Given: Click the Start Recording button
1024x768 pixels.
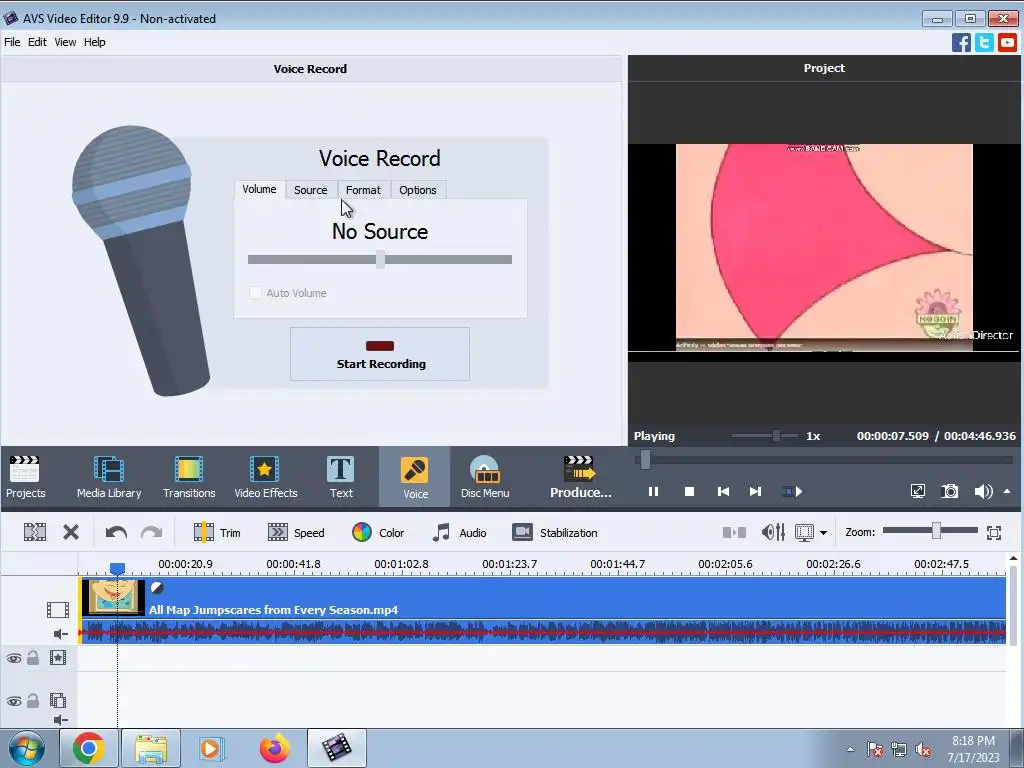Looking at the screenshot, I should click(380, 354).
